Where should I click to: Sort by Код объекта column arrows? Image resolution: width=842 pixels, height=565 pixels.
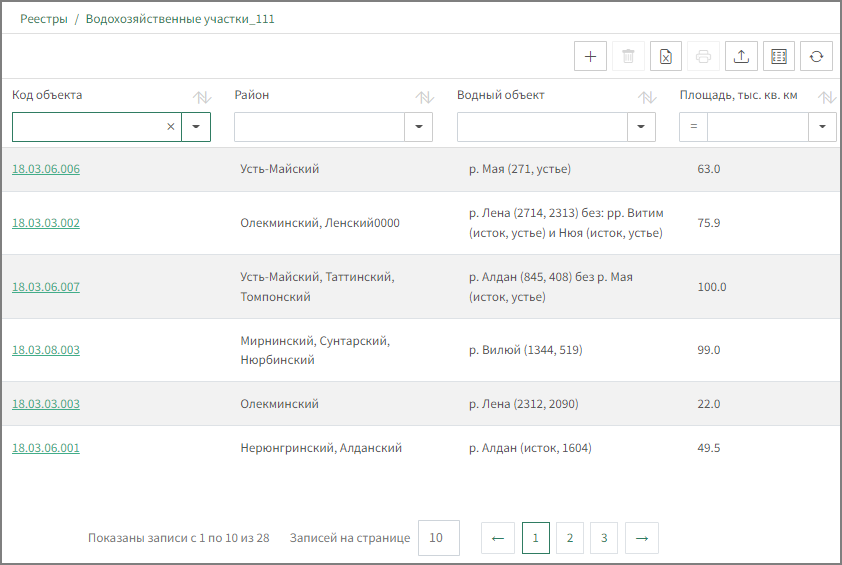202,97
